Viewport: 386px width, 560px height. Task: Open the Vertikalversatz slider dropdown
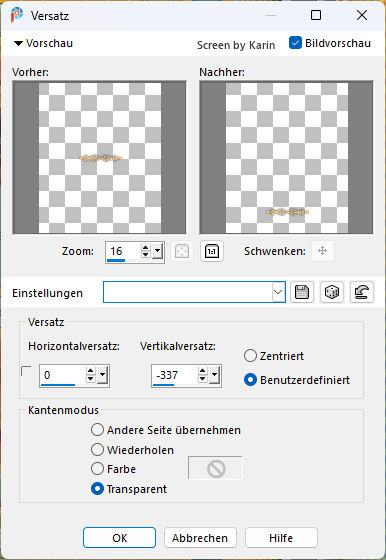(215, 376)
